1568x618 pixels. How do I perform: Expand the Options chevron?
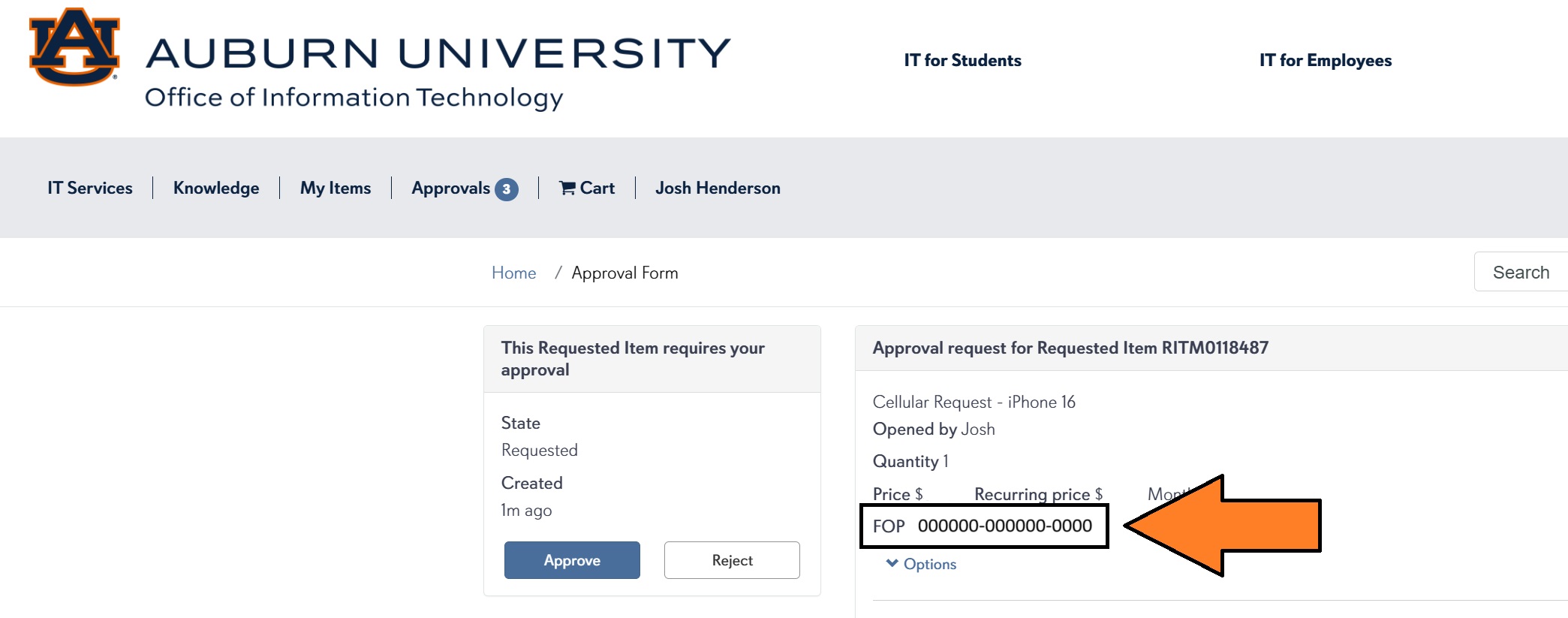892,563
